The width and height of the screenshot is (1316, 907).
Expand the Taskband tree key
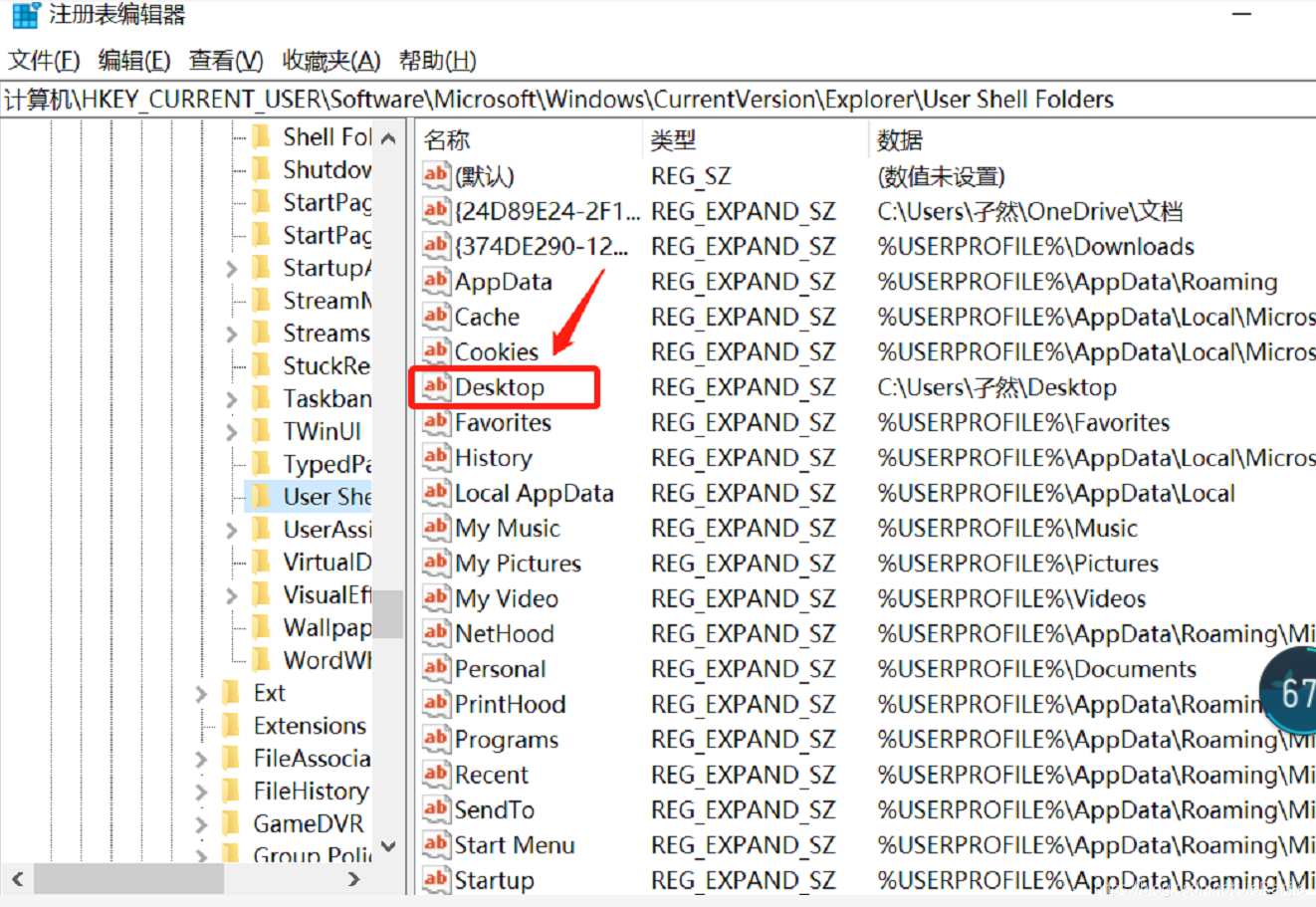click(x=232, y=399)
